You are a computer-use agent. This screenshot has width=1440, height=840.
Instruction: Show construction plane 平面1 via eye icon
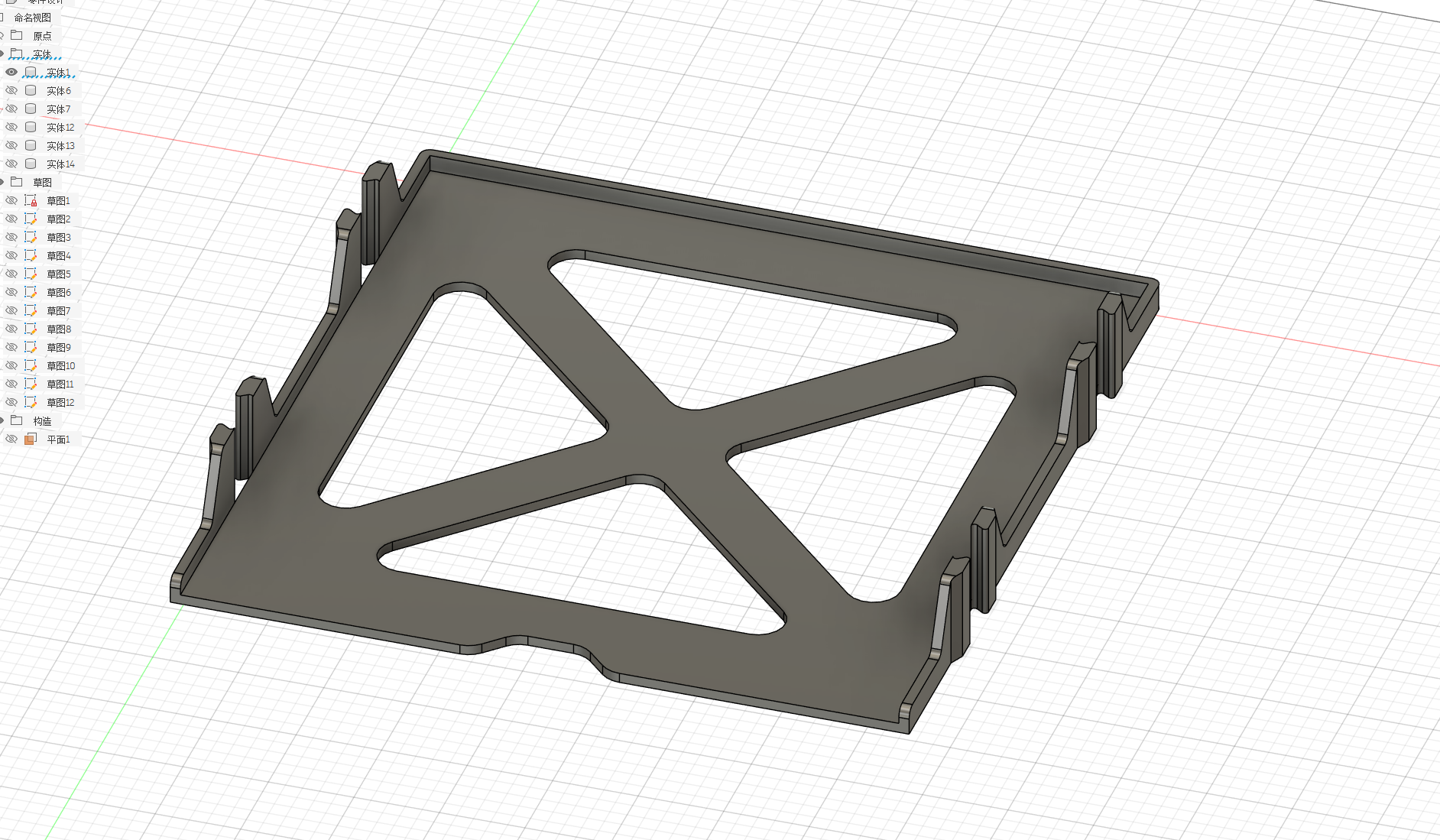(11, 439)
